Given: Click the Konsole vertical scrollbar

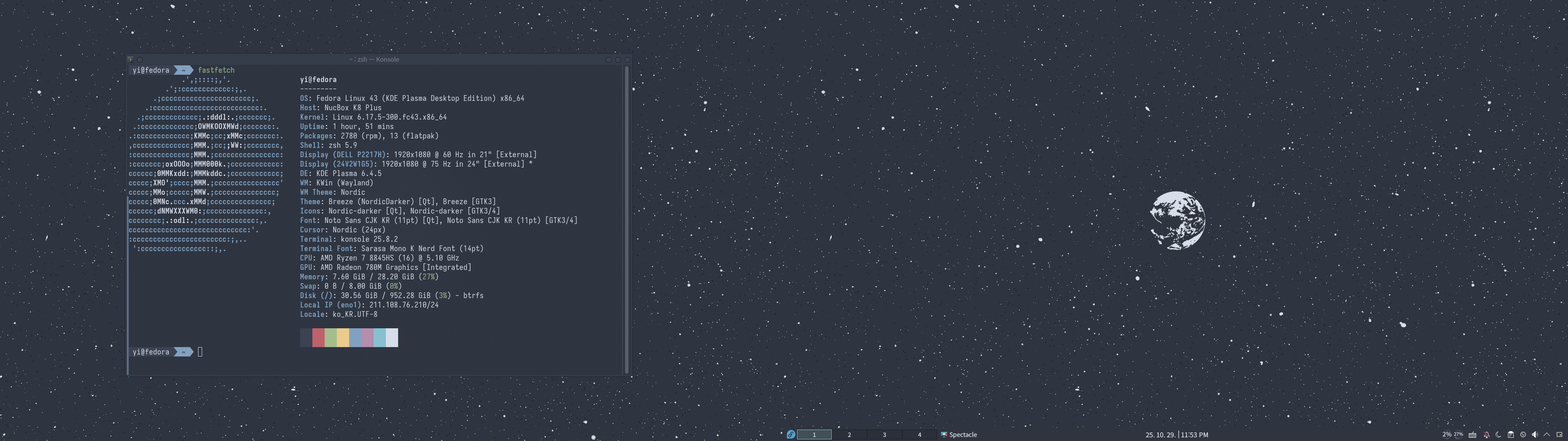Looking at the screenshot, I should (626, 219).
